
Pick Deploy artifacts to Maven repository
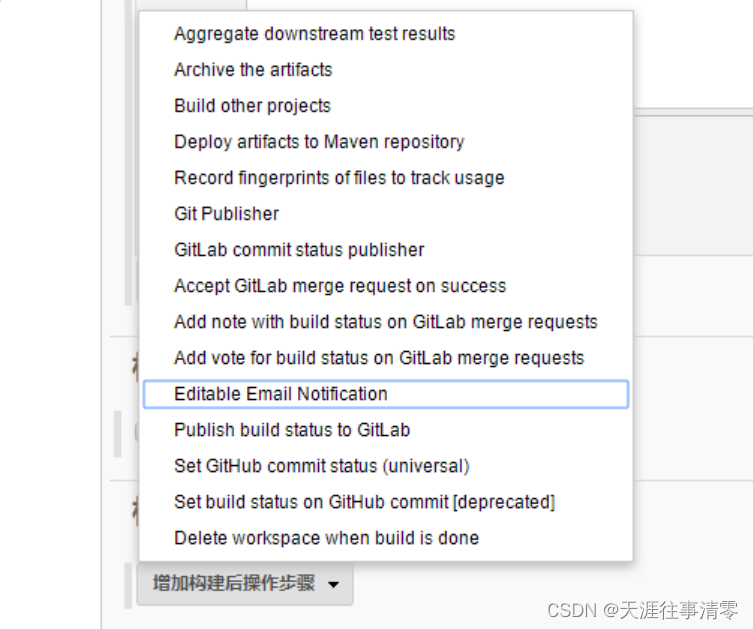pyautogui.click(x=386, y=142)
